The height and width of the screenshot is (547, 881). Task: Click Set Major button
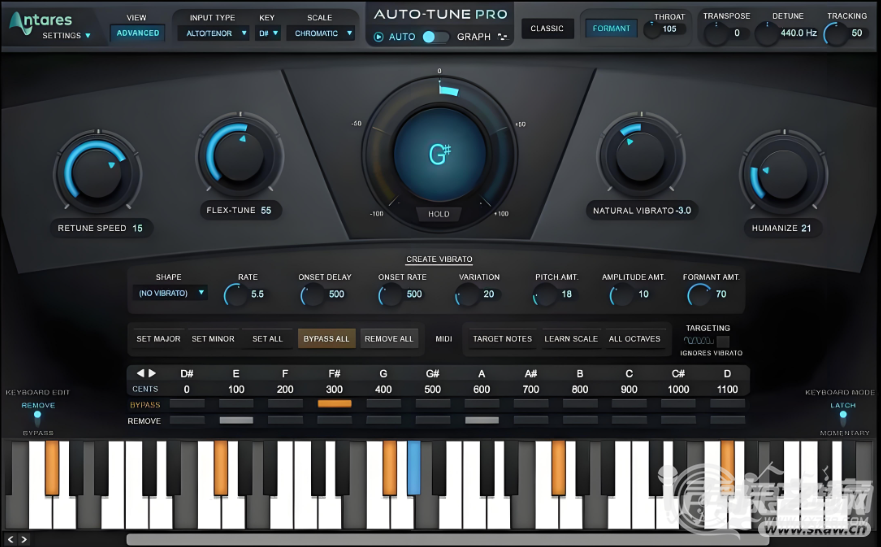(x=158, y=339)
